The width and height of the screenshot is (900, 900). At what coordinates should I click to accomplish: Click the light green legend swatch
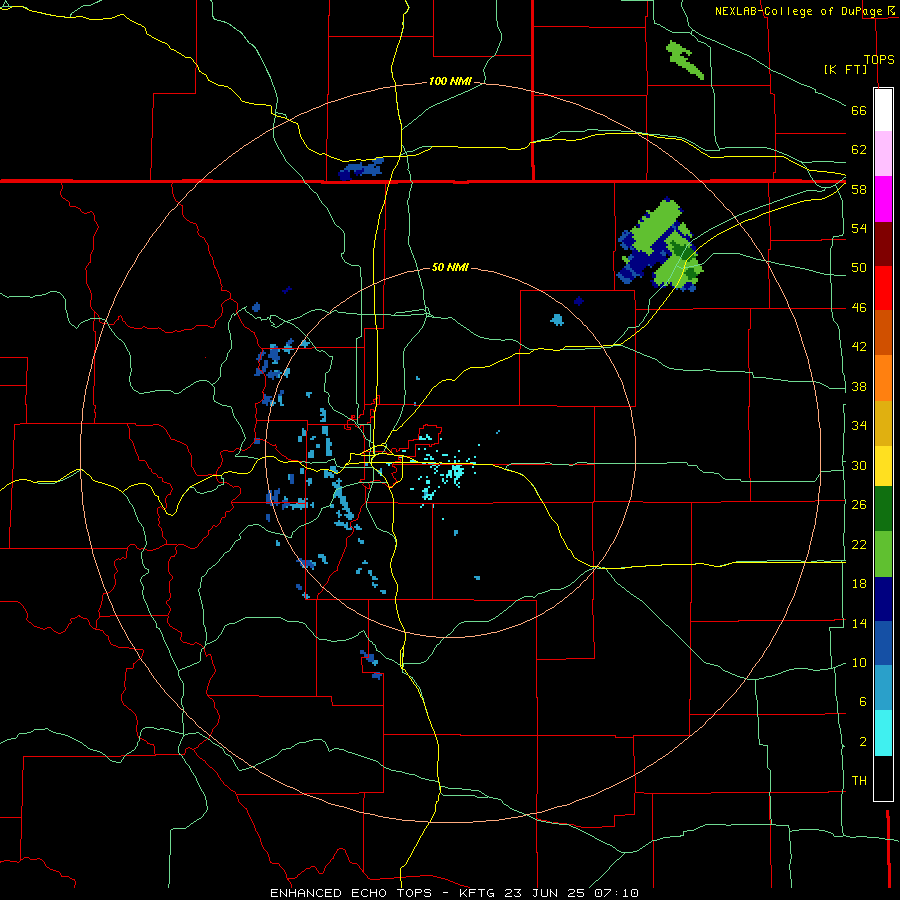[x=883, y=554]
